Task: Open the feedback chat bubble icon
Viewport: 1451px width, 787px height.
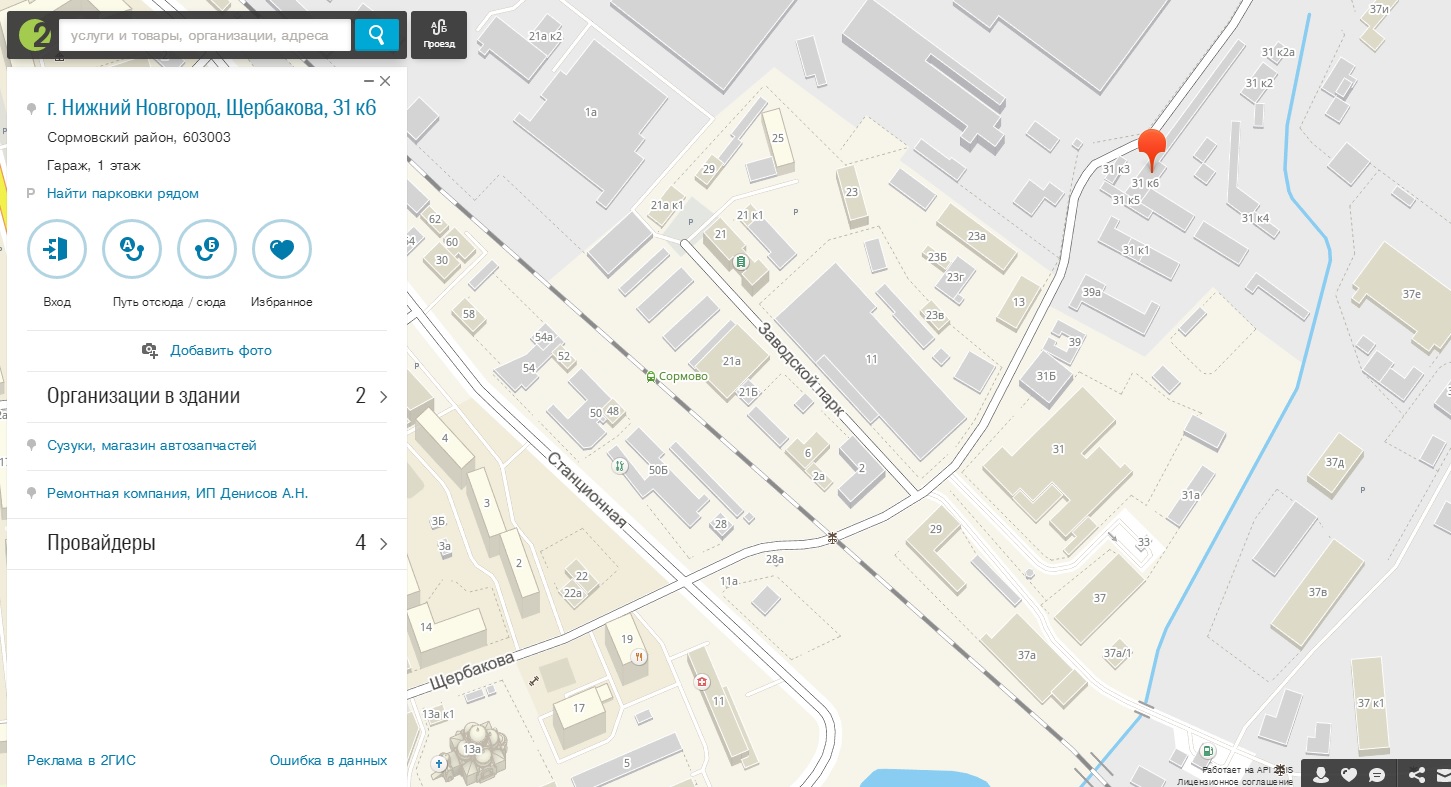Action: coord(1377,774)
